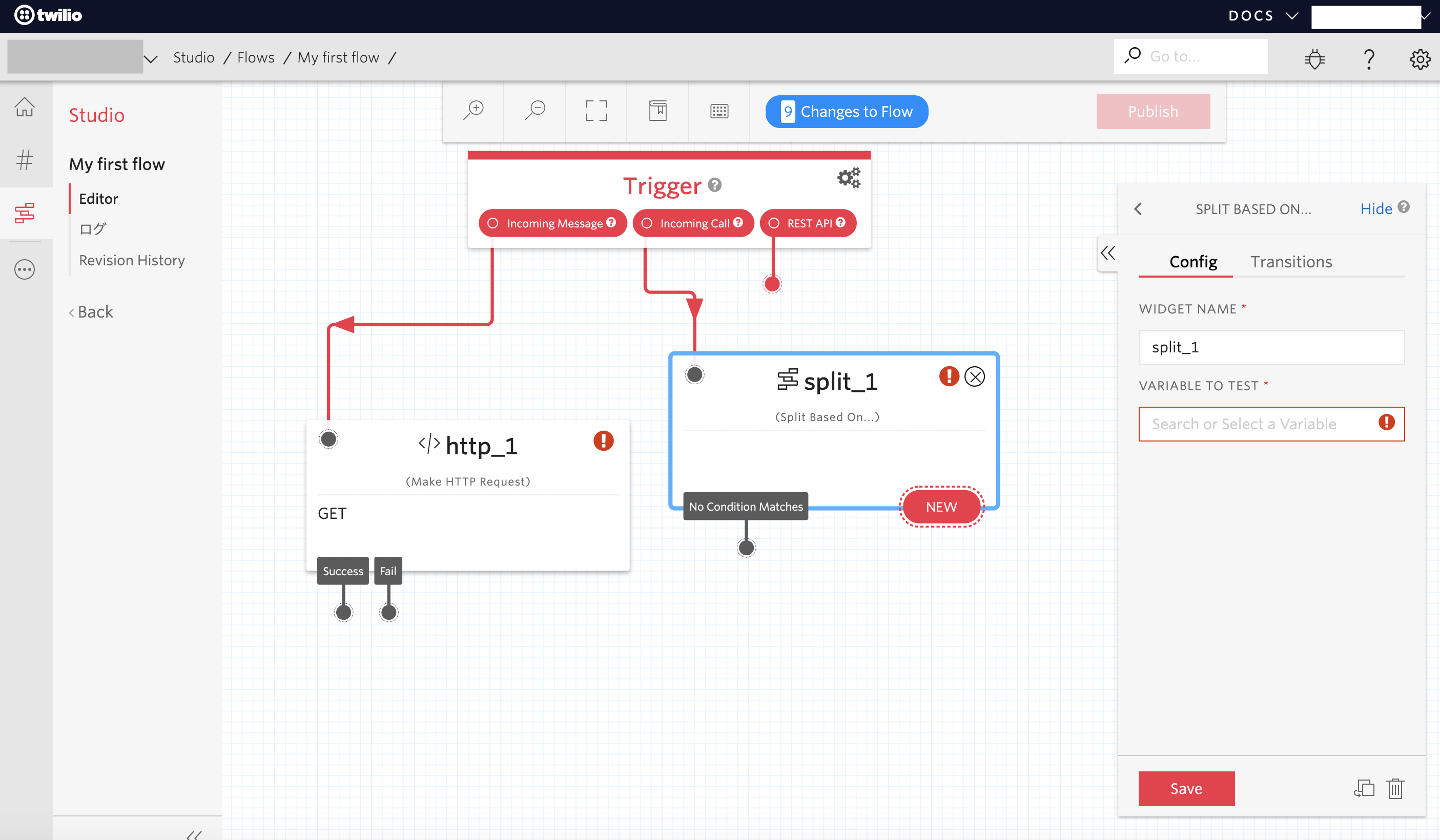Collapse the Split Based On panel with the chevrons
This screenshot has height=840, width=1440.
click(1108, 253)
